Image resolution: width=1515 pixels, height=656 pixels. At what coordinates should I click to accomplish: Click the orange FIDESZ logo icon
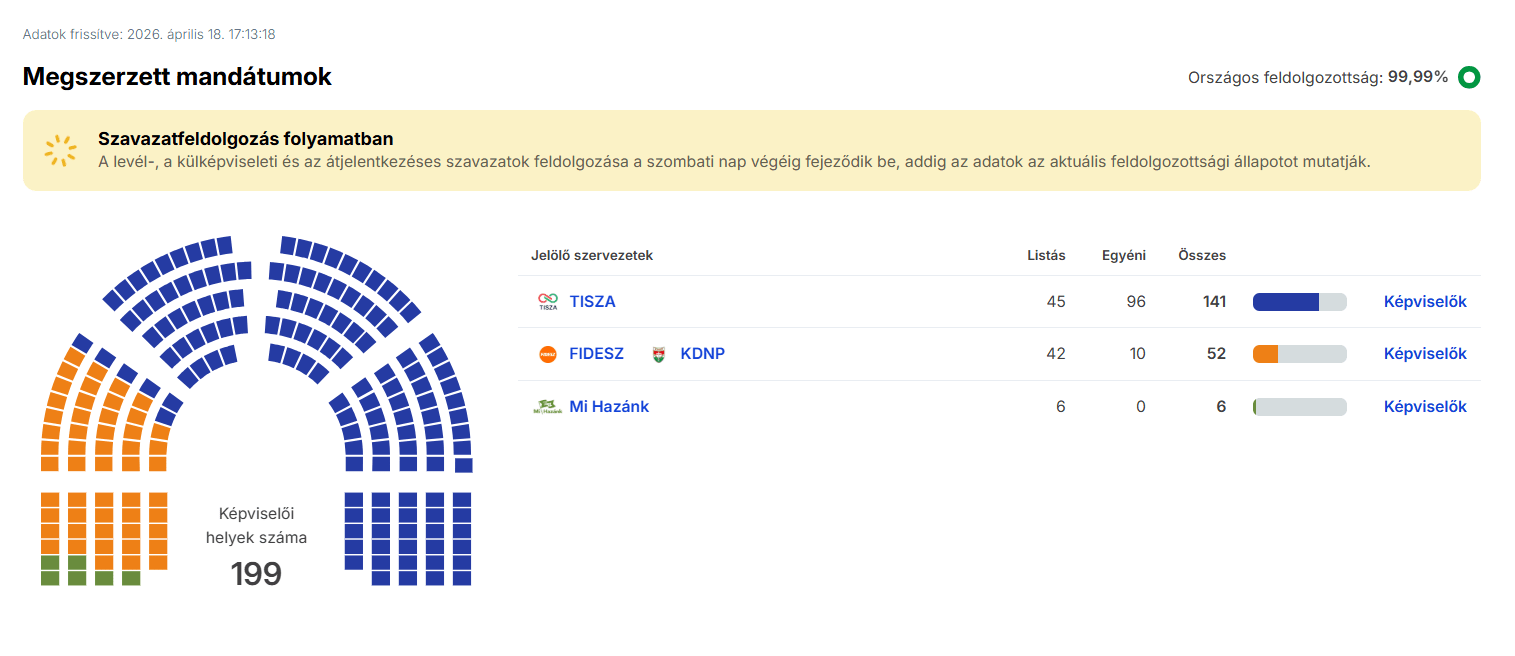(547, 354)
